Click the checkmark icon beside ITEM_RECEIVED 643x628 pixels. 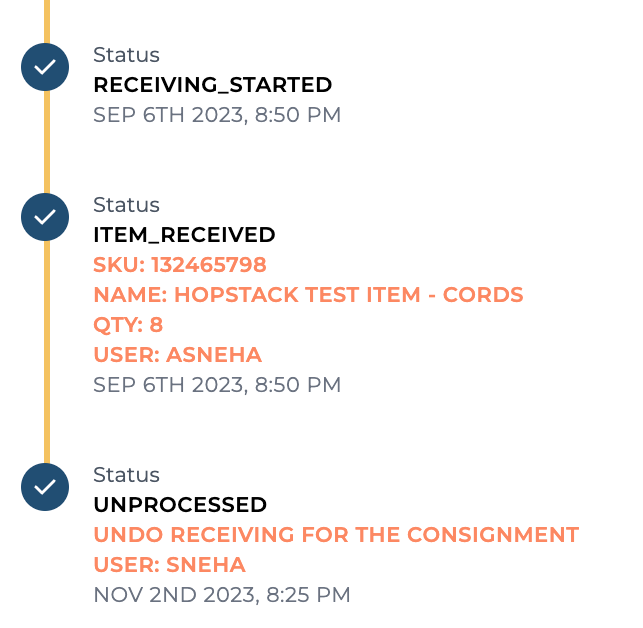pyautogui.click(x=45, y=217)
